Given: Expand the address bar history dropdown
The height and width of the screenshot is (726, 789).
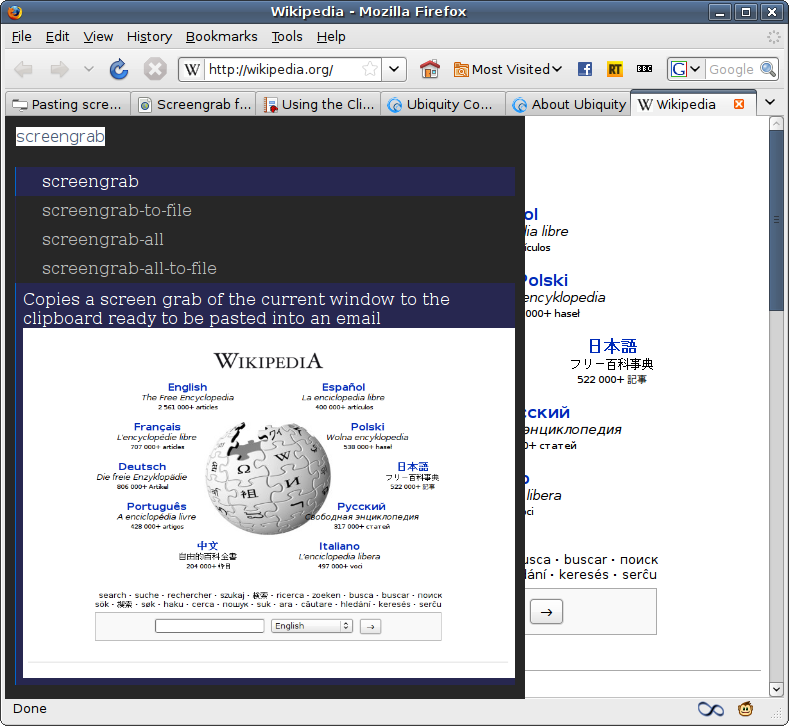Looking at the screenshot, I should tap(395, 69).
